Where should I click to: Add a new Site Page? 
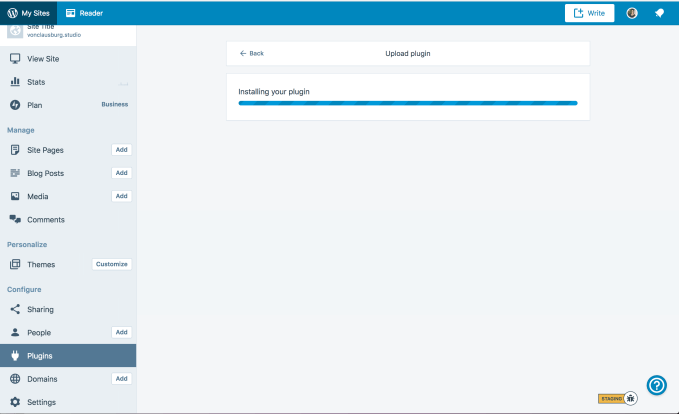point(122,149)
